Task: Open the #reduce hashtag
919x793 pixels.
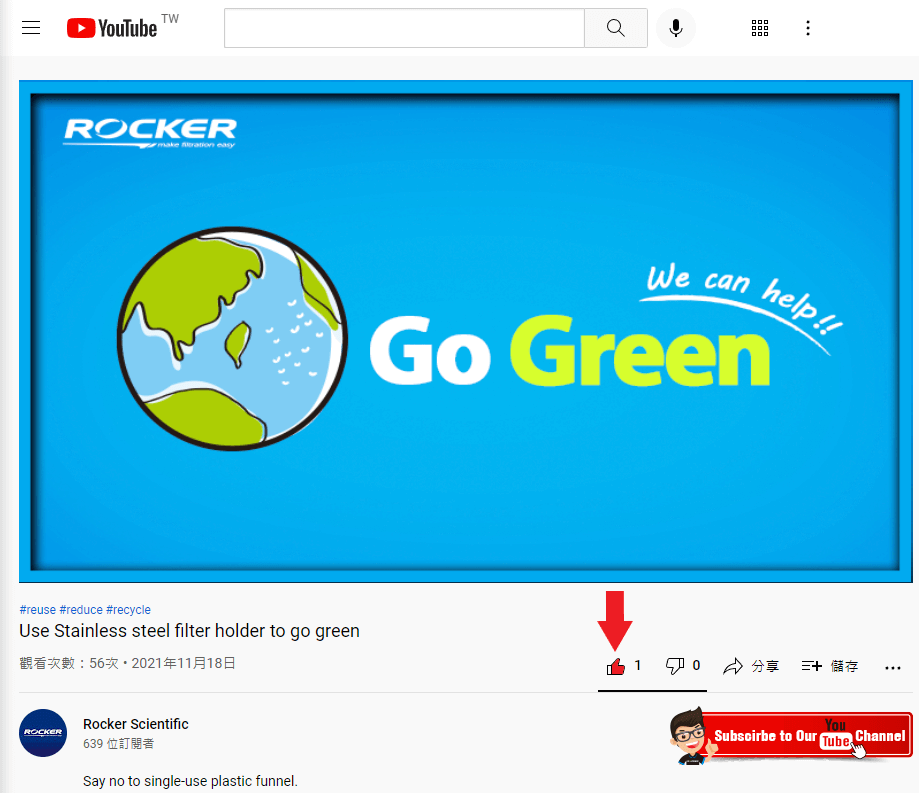Action: coord(81,610)
